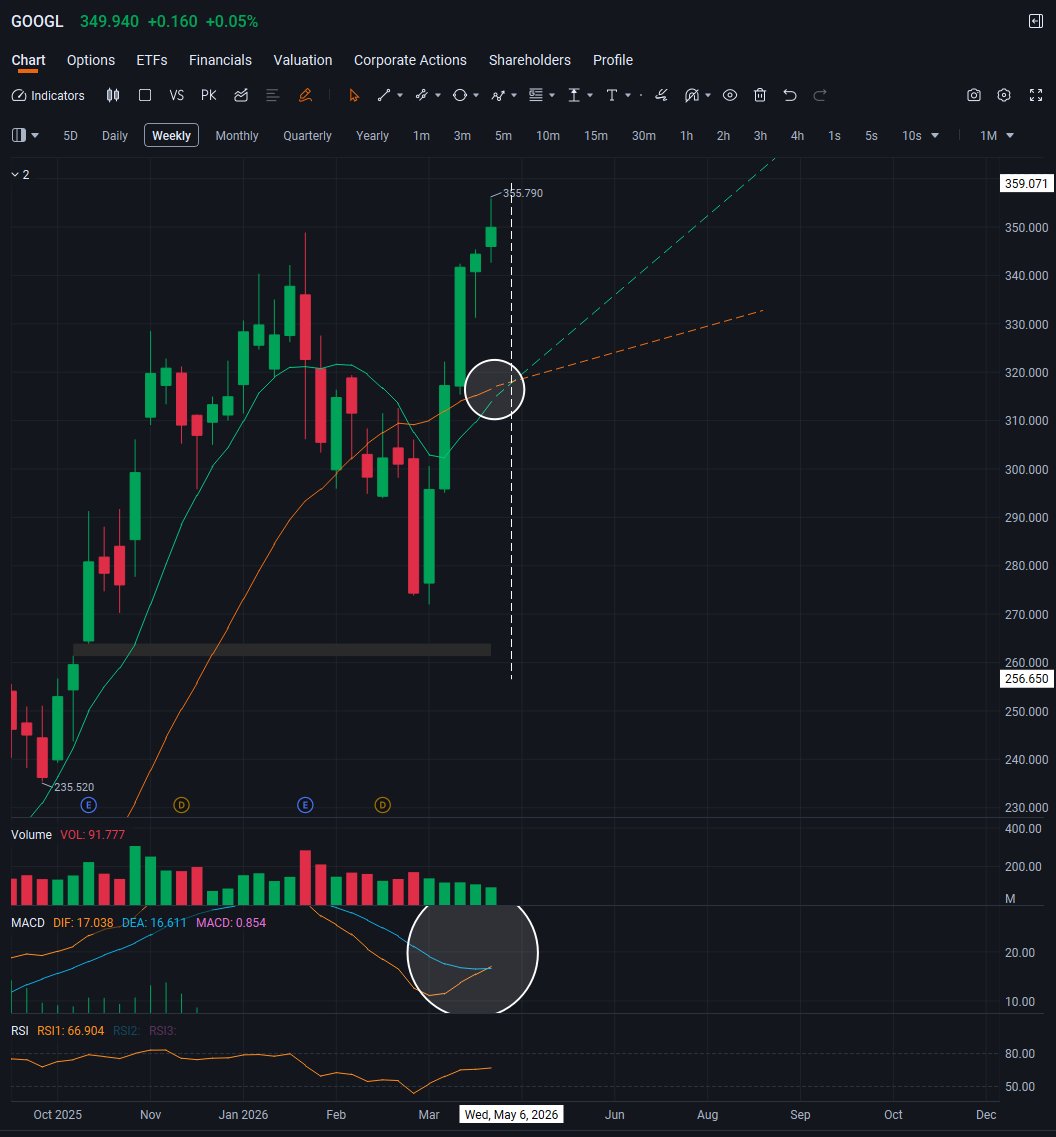Click the RSI indicator label

coord(20,1031)
